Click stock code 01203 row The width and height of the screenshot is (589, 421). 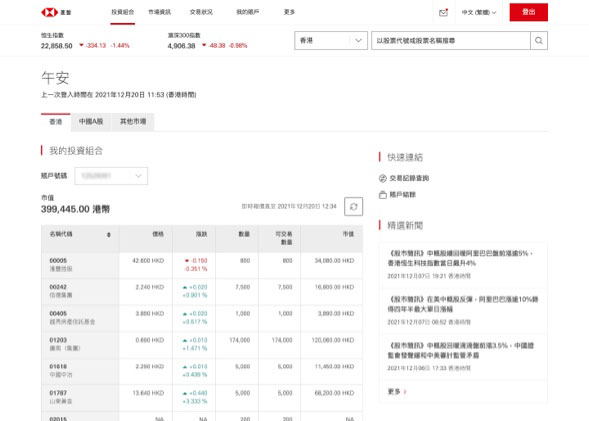(x=202, y=344)
